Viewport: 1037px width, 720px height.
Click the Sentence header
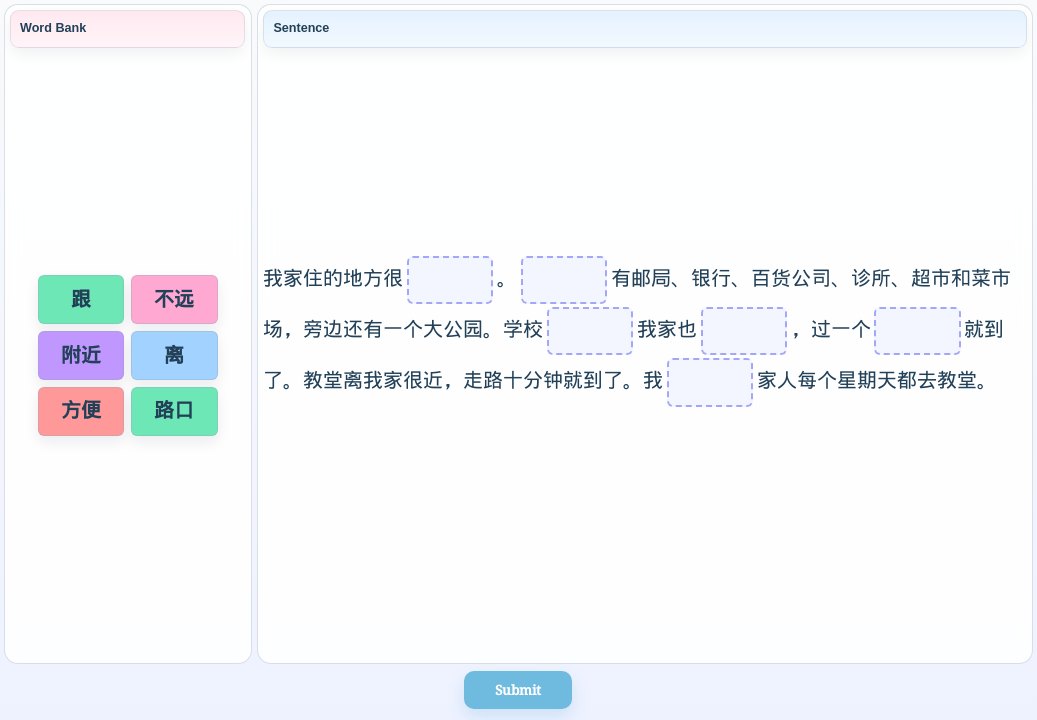coord(645,28)
